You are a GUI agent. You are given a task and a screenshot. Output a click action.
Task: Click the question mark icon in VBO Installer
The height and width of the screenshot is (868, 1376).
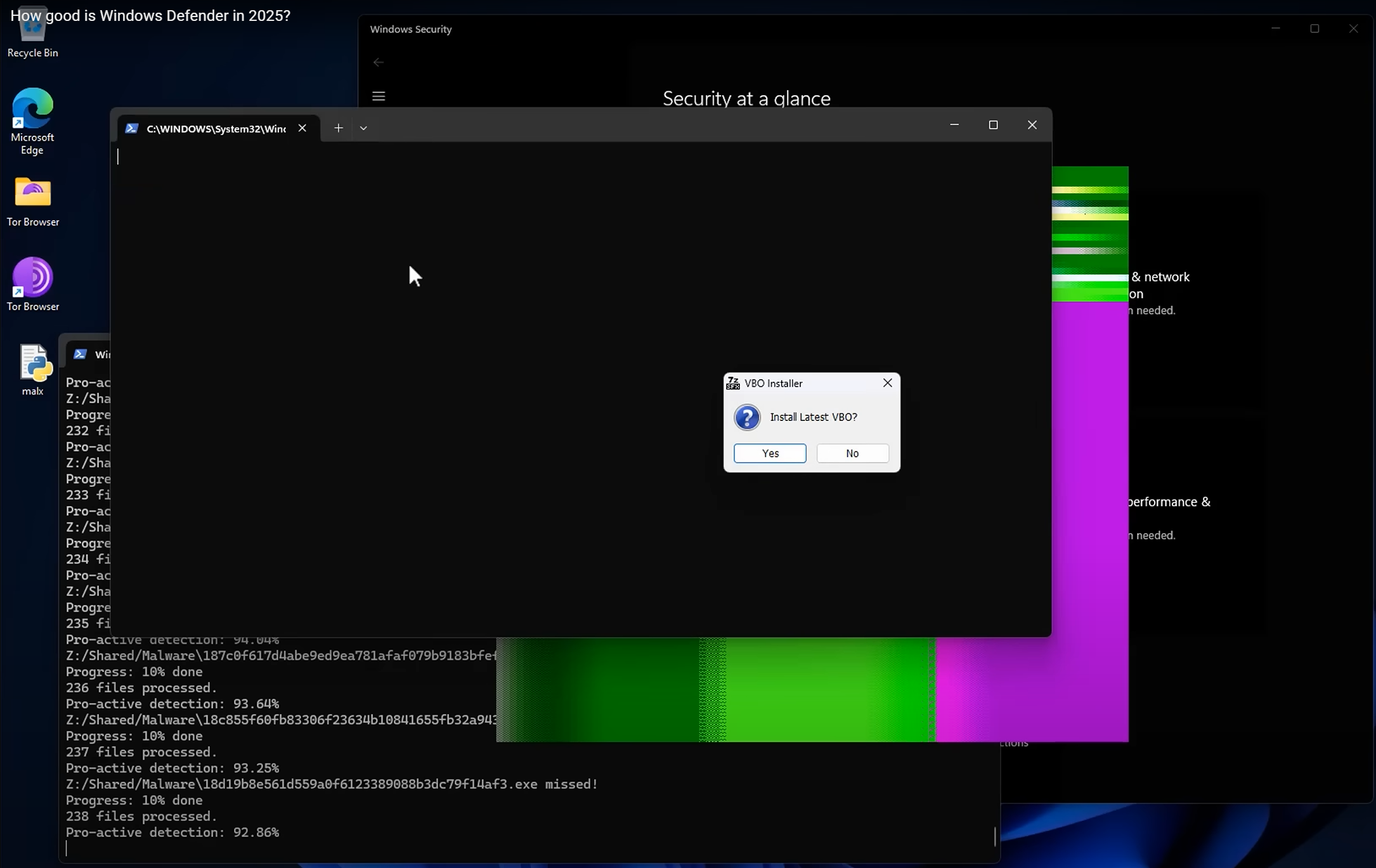(x=747, y=417)
